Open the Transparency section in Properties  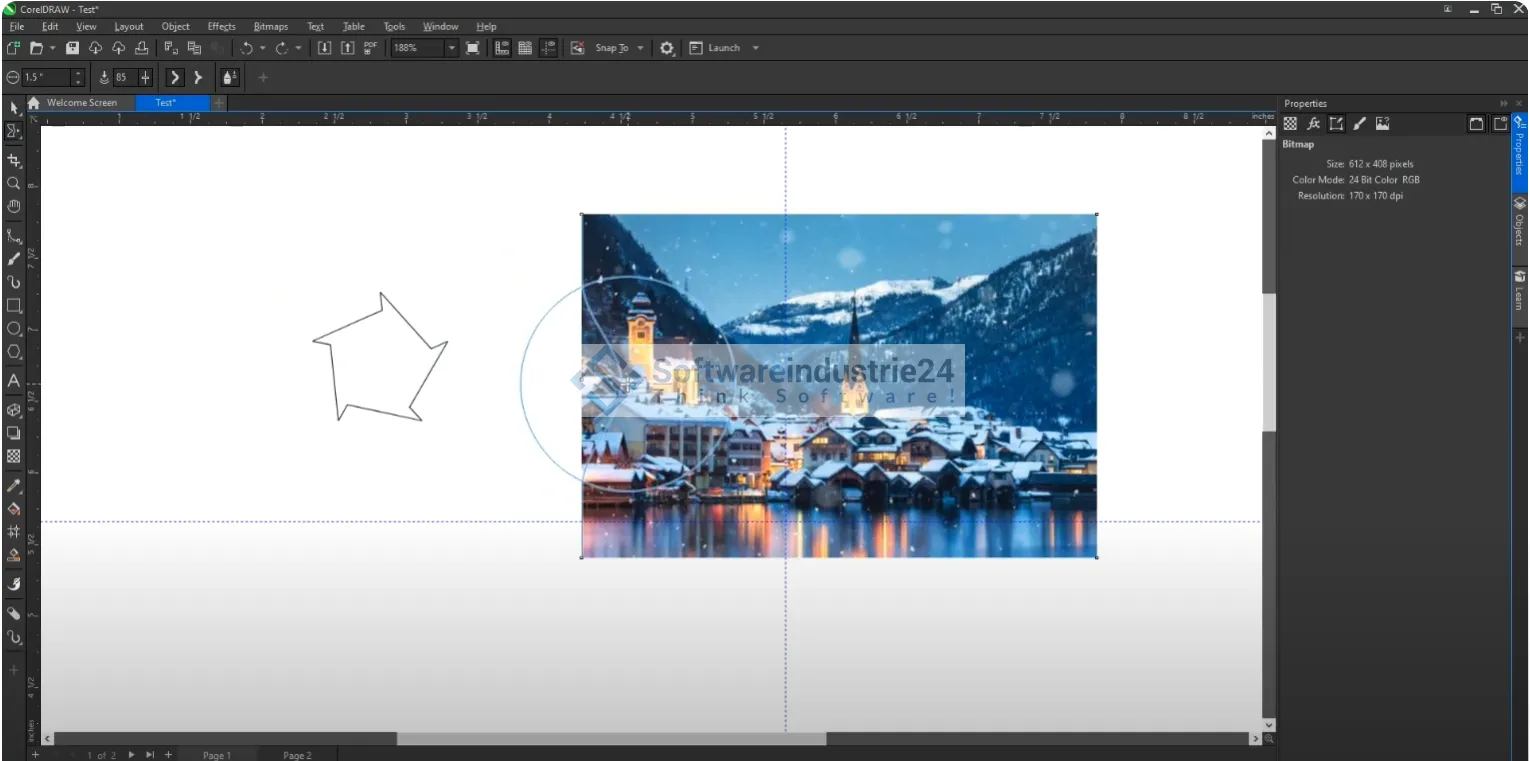pyautogui.click(x=1290, y=124)
